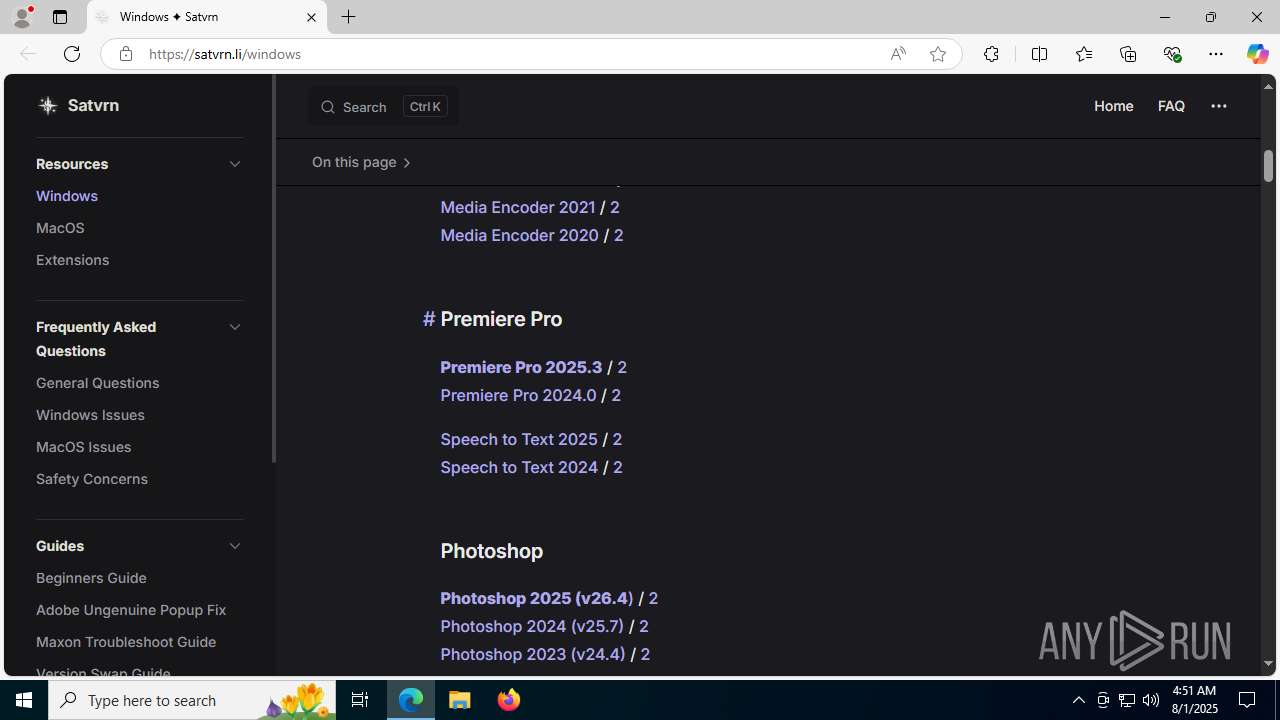Open Maxon Troubleshoot Guide

[126, 642]
